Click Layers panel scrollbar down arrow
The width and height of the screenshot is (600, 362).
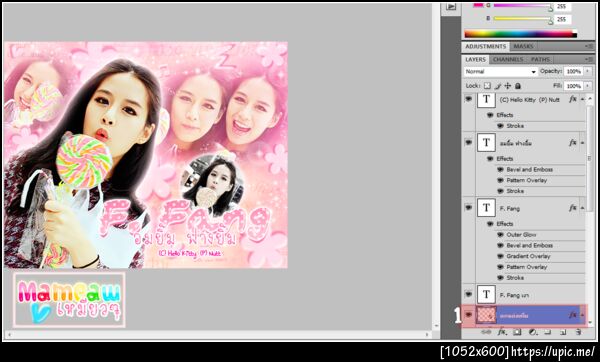pos(590,323)
